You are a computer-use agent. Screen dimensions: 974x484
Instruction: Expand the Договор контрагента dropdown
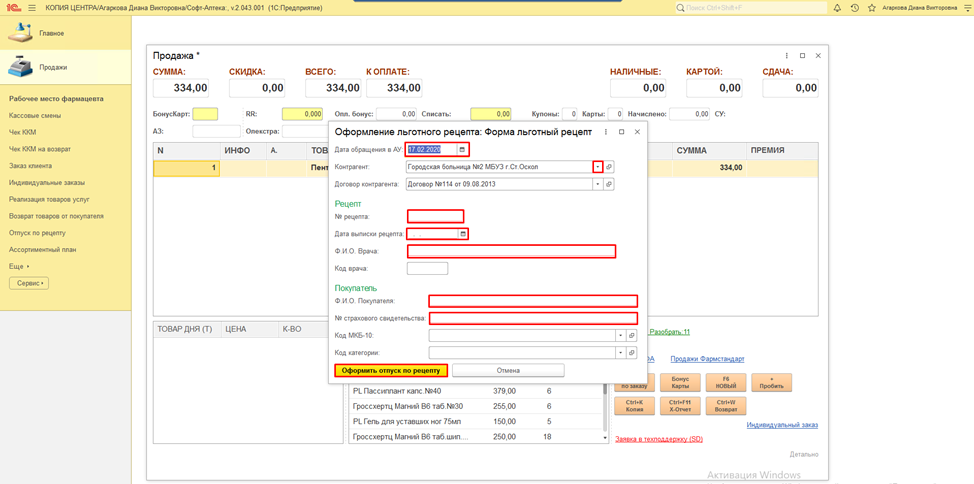(597, 184)
